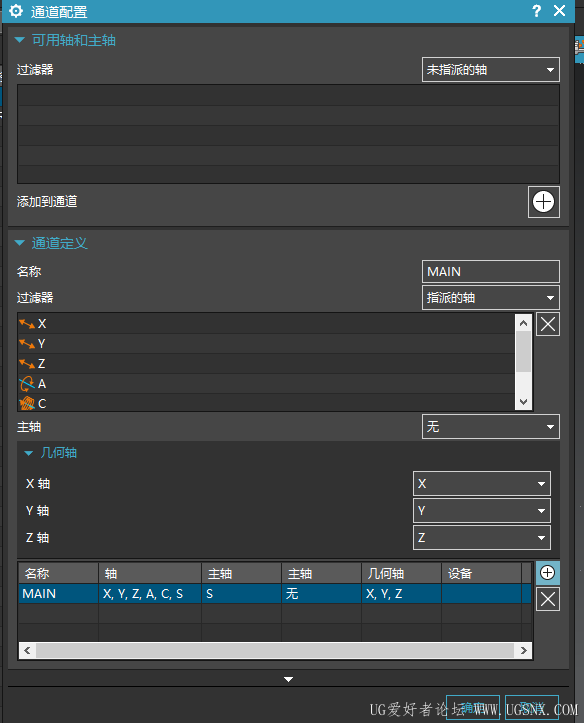Click the 'X, Y, Z' 几何轴 cell

pyautogui.click(x=401, y=594)
